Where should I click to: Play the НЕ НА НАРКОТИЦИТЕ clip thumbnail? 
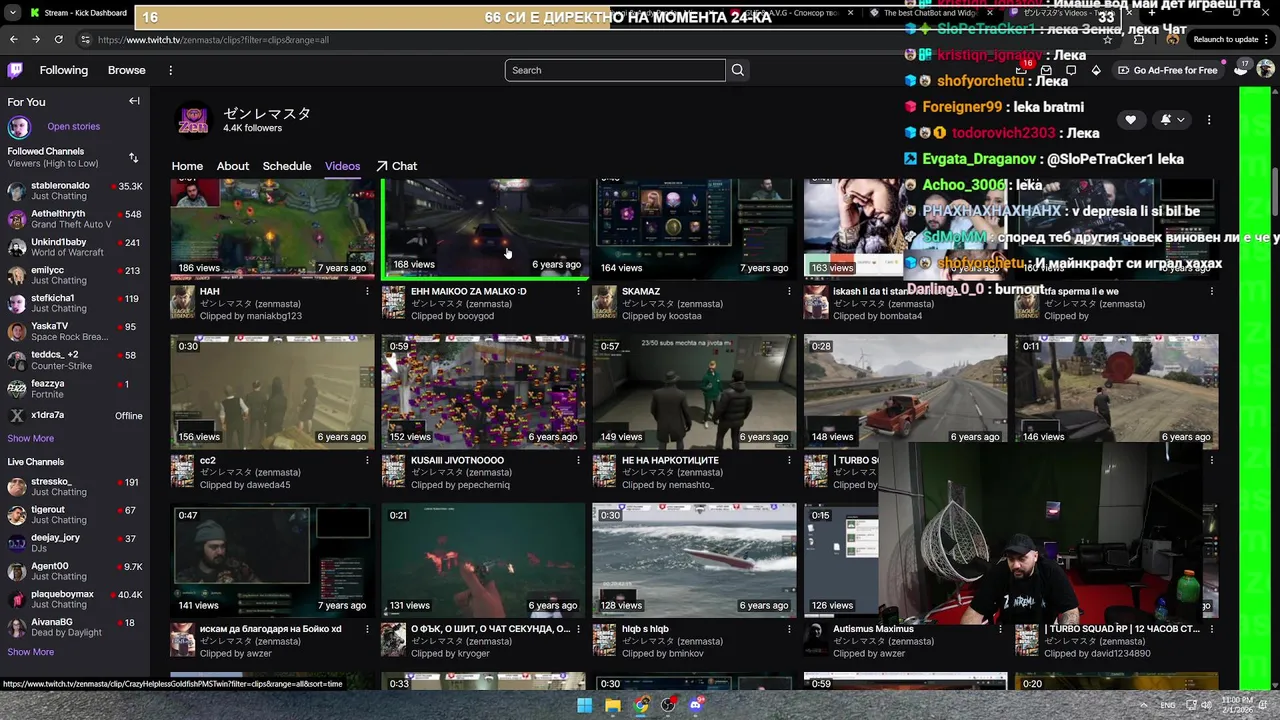[x=694, y=391]
